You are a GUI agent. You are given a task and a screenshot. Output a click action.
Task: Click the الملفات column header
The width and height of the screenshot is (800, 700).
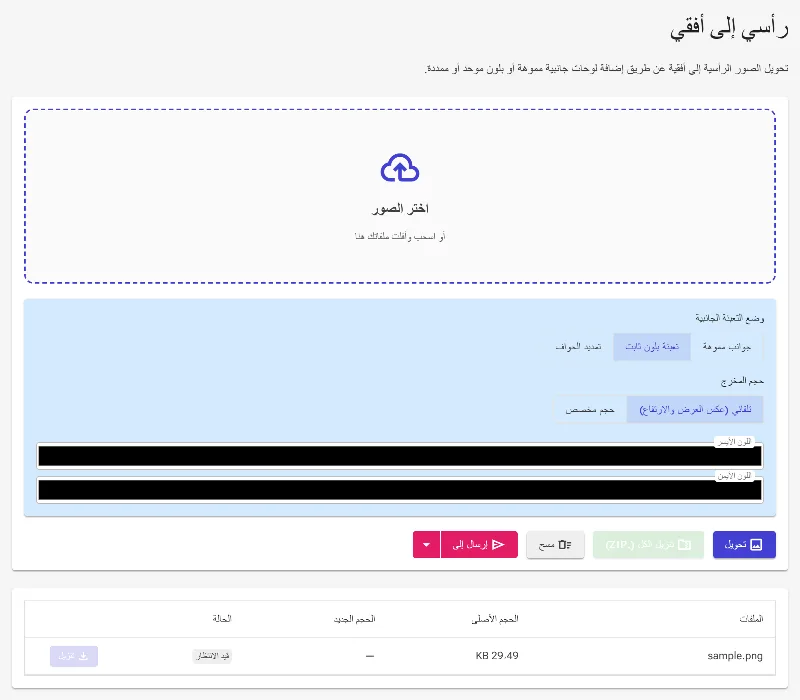(751, 619)
